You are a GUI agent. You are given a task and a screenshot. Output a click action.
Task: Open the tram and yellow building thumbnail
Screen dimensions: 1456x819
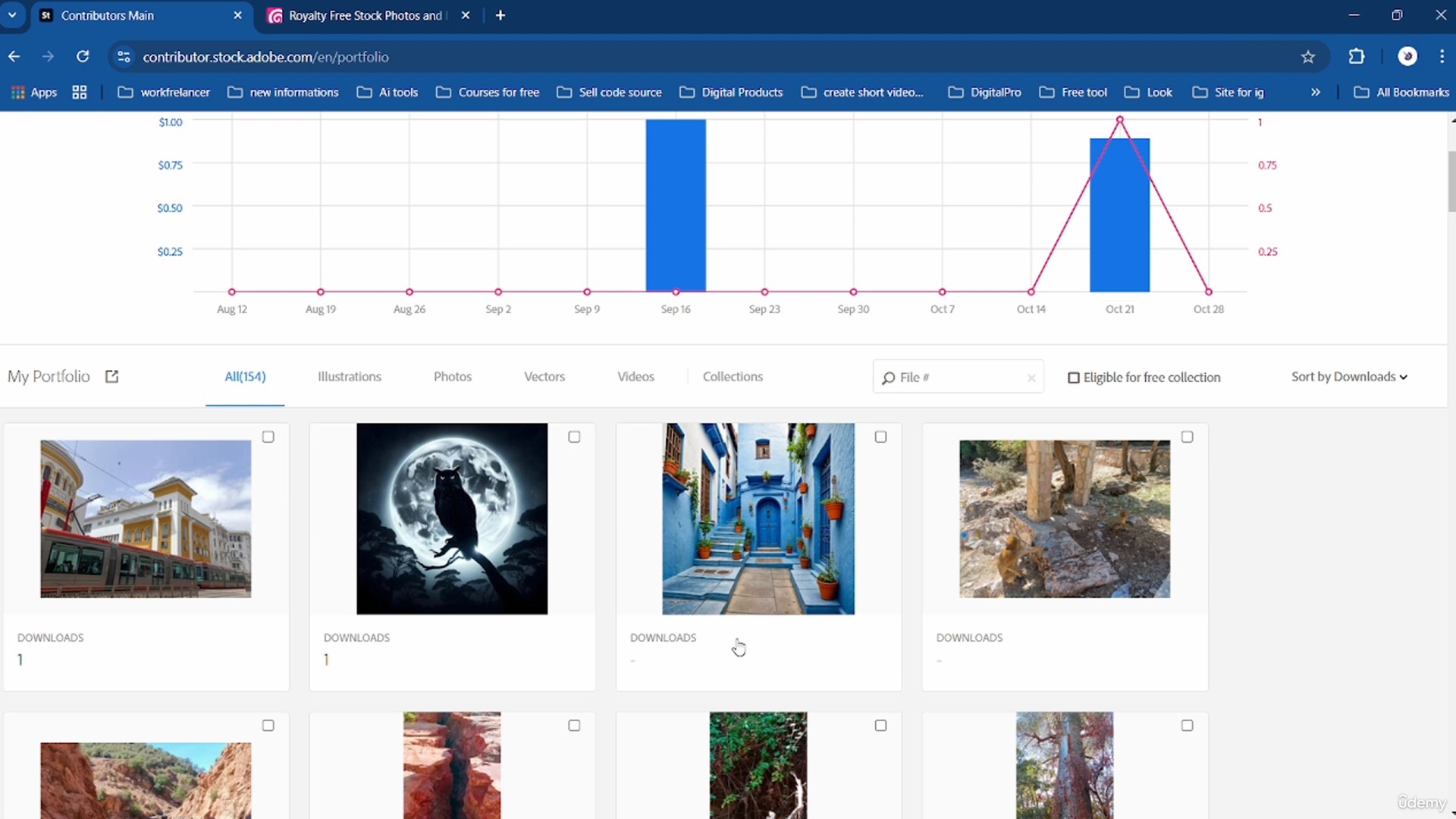pyautogui.click(x=146, y=519)
